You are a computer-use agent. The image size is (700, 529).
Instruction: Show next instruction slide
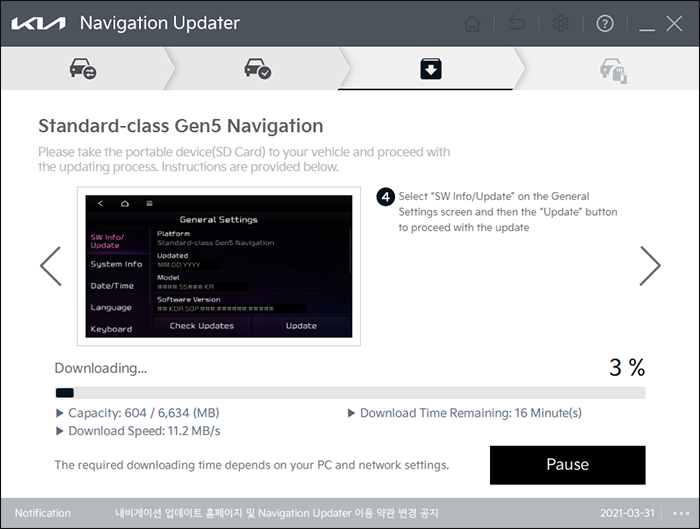pyautogui.click(x=650, y=266)
